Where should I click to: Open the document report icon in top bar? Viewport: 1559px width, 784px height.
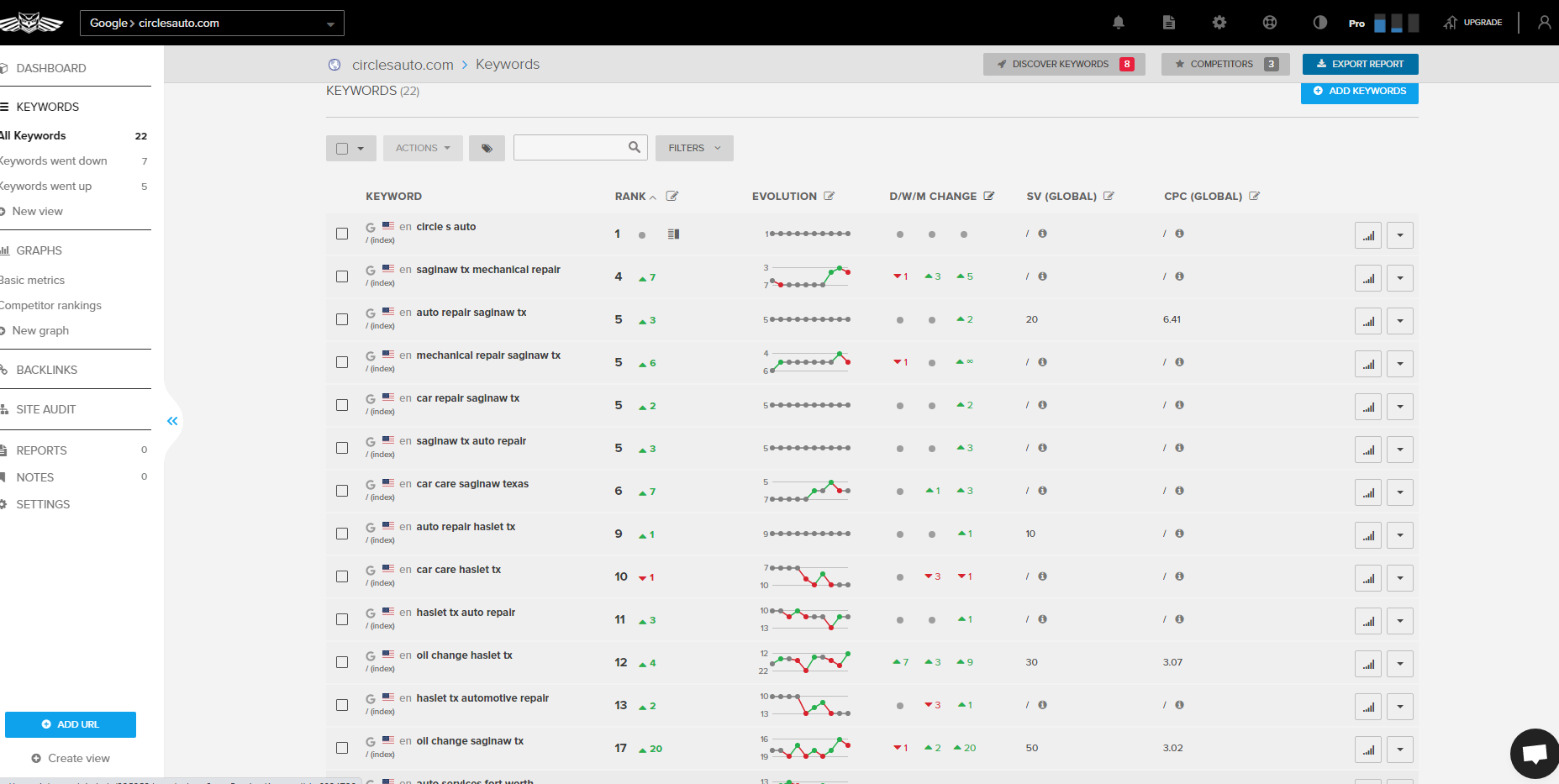(1169, 23)
